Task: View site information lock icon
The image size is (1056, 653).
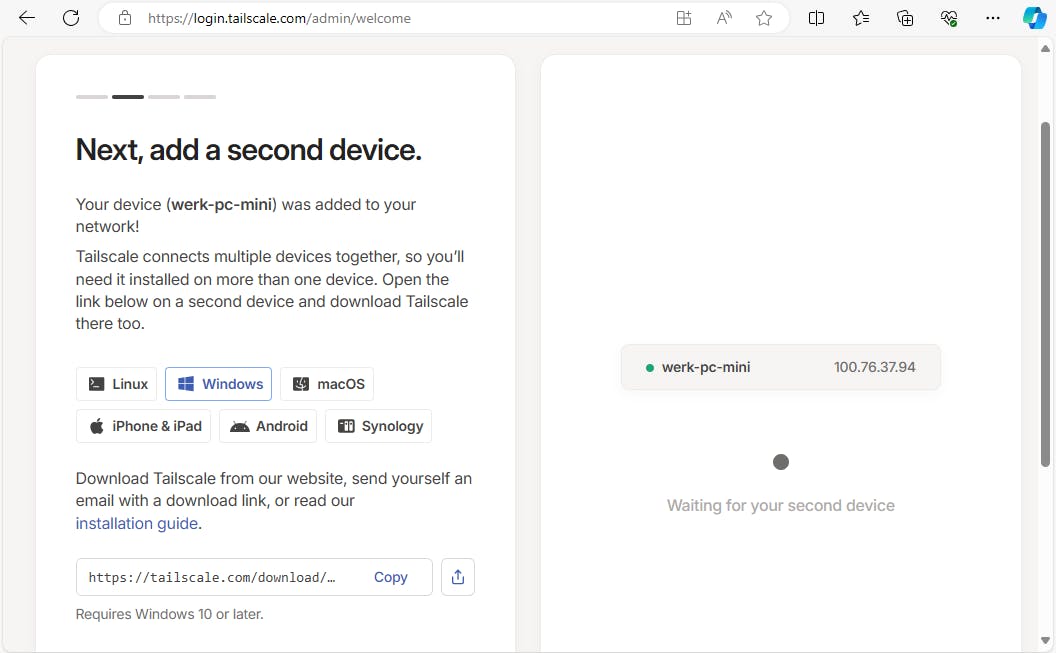Action: [125, 18]
